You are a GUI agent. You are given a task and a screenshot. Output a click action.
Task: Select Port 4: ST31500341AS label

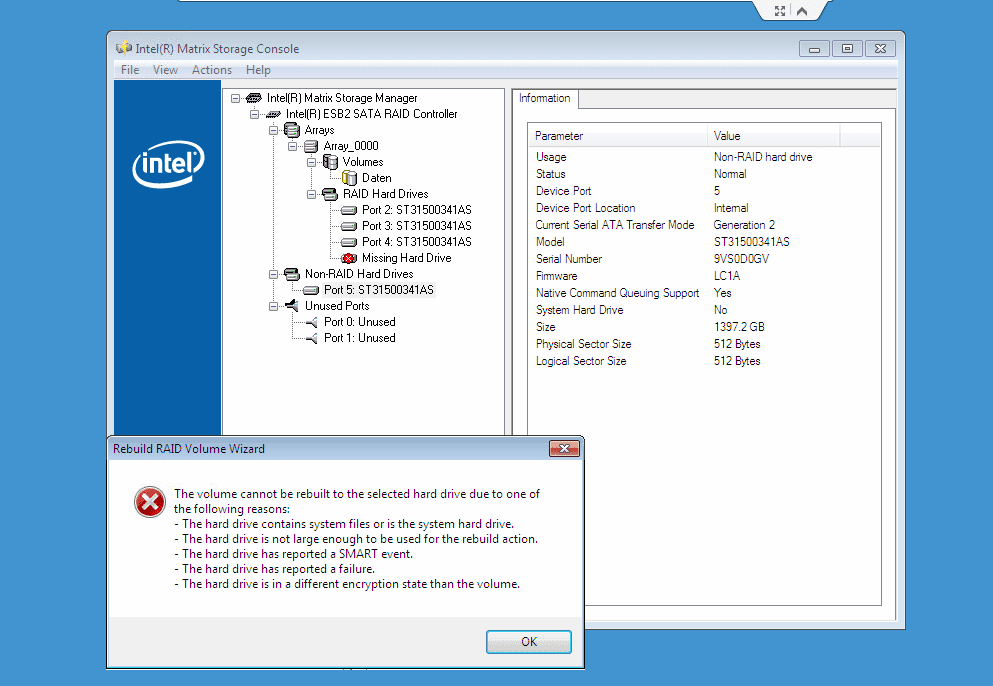coord(417,242)
